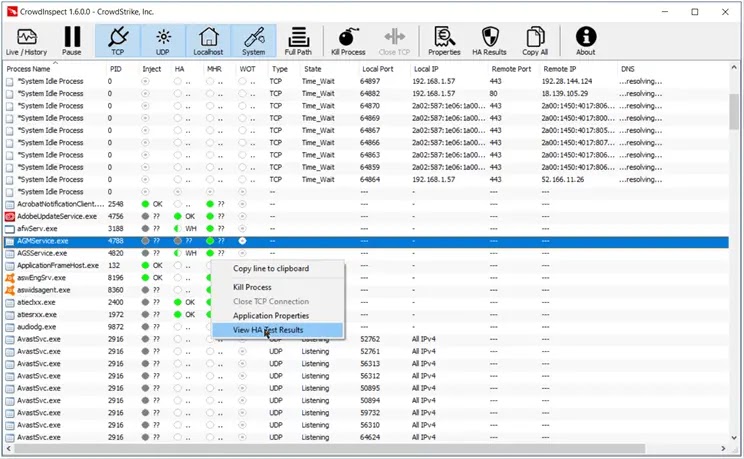Viewport: 744px width, 459px height.
Task: Click the WOT indicator on AGMService.exe row
Action: tap(242, 241)
